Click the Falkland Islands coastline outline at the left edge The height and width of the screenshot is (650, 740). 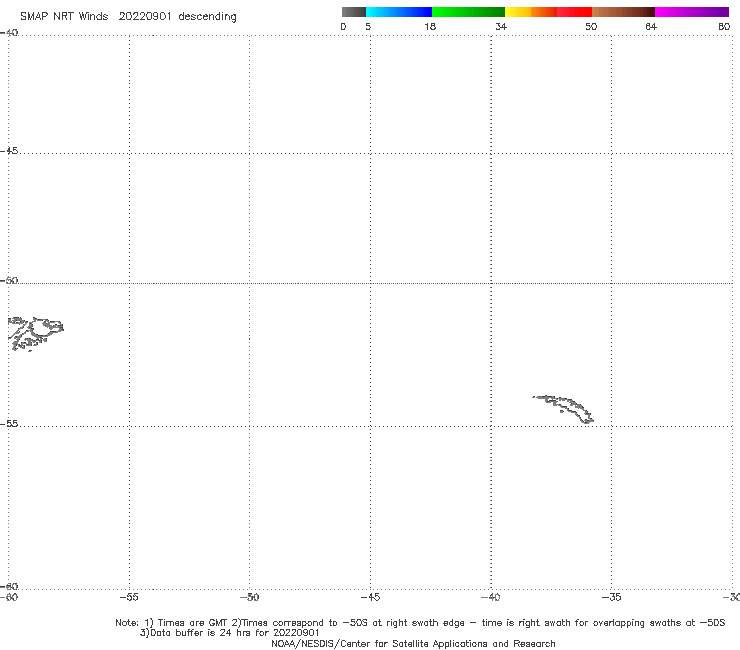tap(35, 334)
